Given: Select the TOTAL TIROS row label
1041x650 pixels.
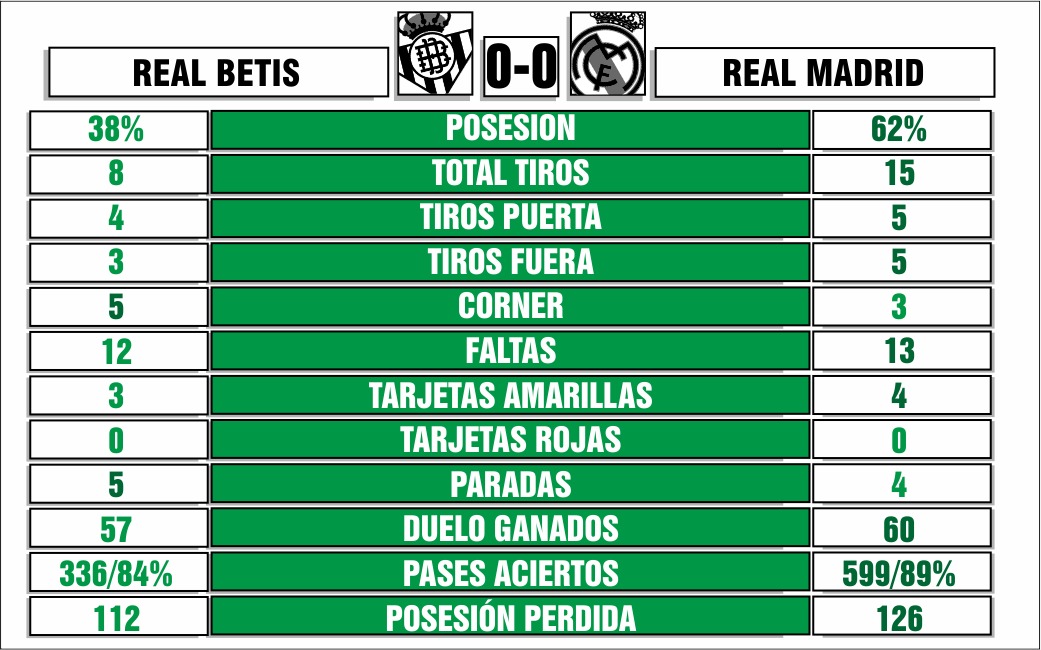Looking at the screenshot, I should 510,173.
